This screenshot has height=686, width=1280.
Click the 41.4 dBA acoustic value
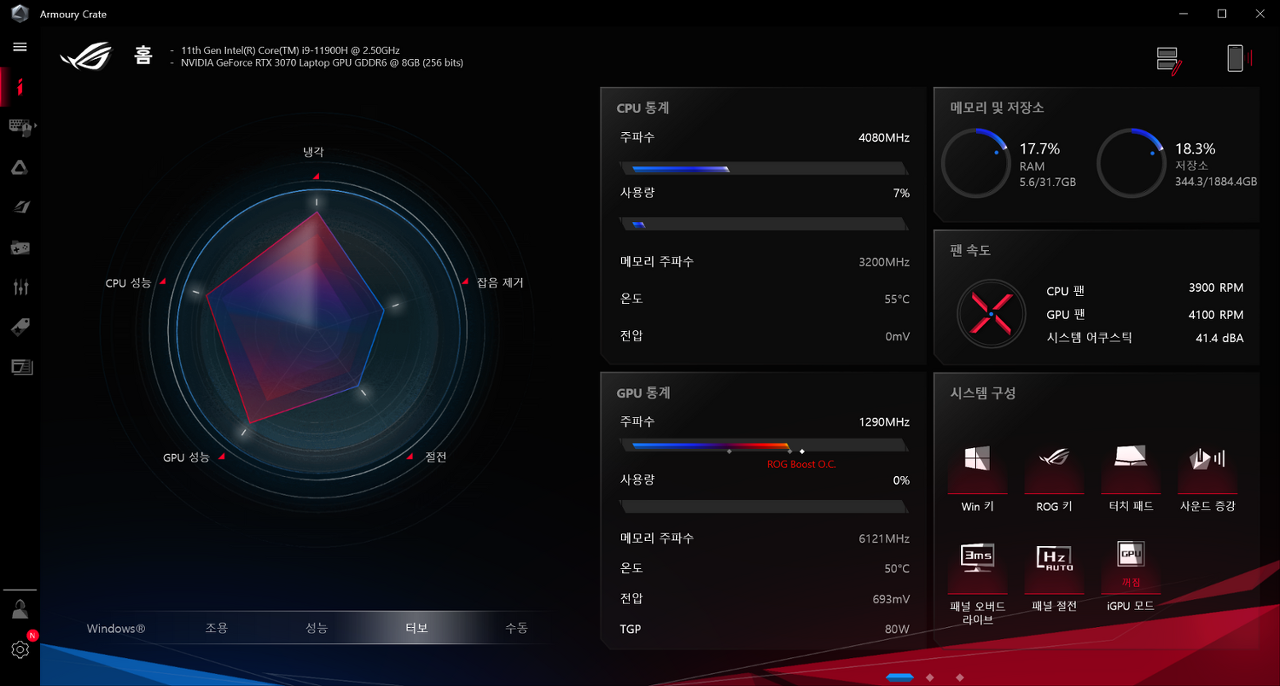pos(1220,338)
